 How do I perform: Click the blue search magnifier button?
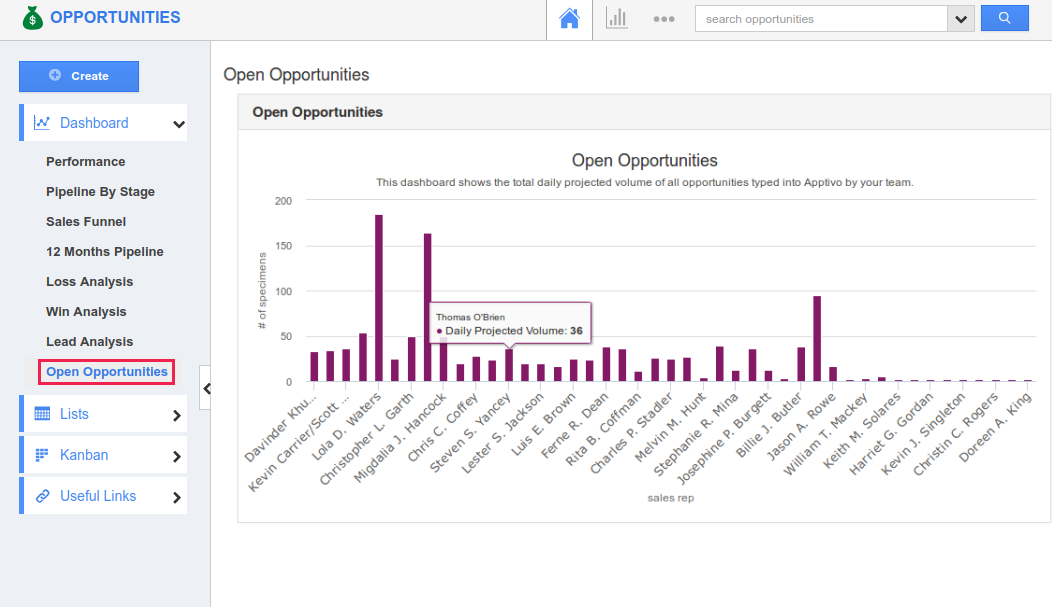tap(1004, 19)
